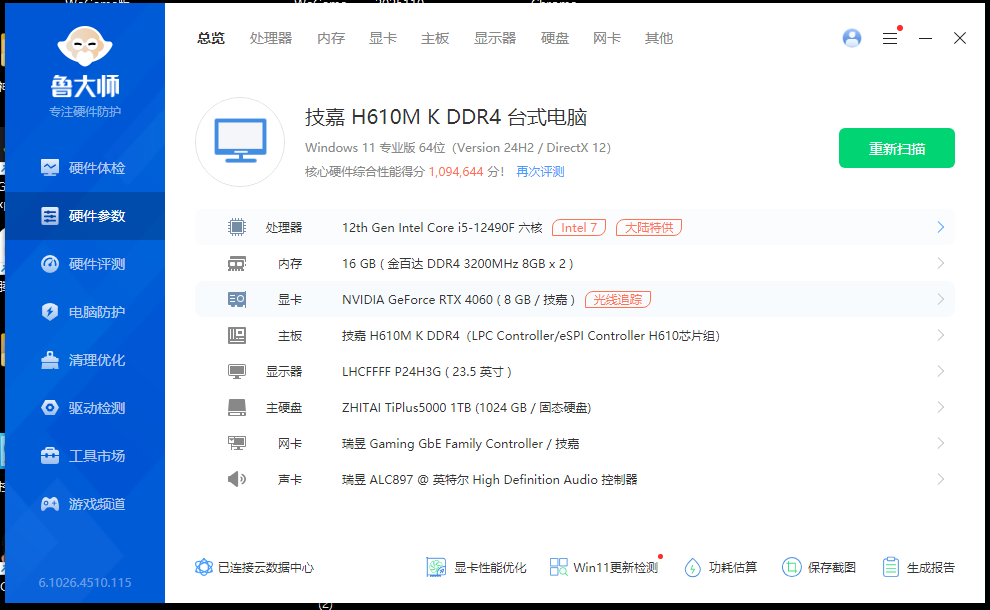Switch to the 硬盘 tab

555,38
